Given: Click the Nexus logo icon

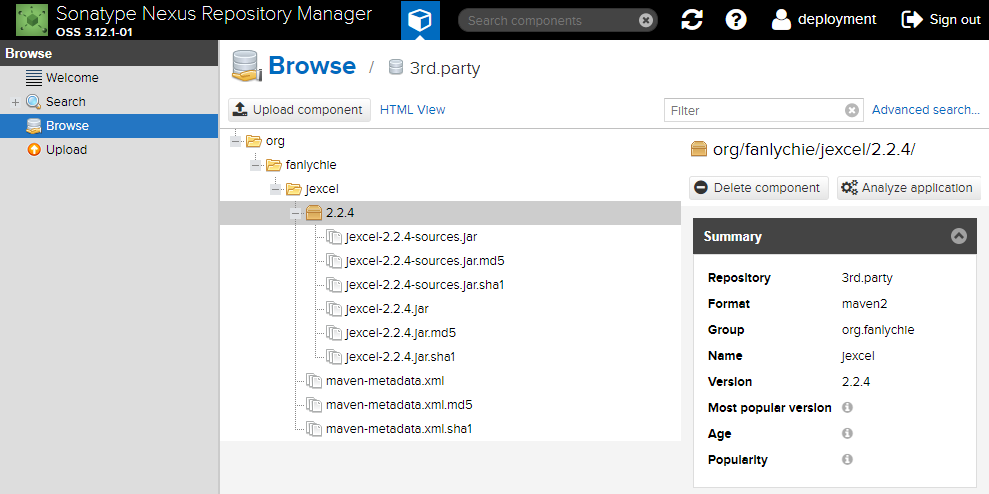Looking at the screenshot, I should (33, 20).
